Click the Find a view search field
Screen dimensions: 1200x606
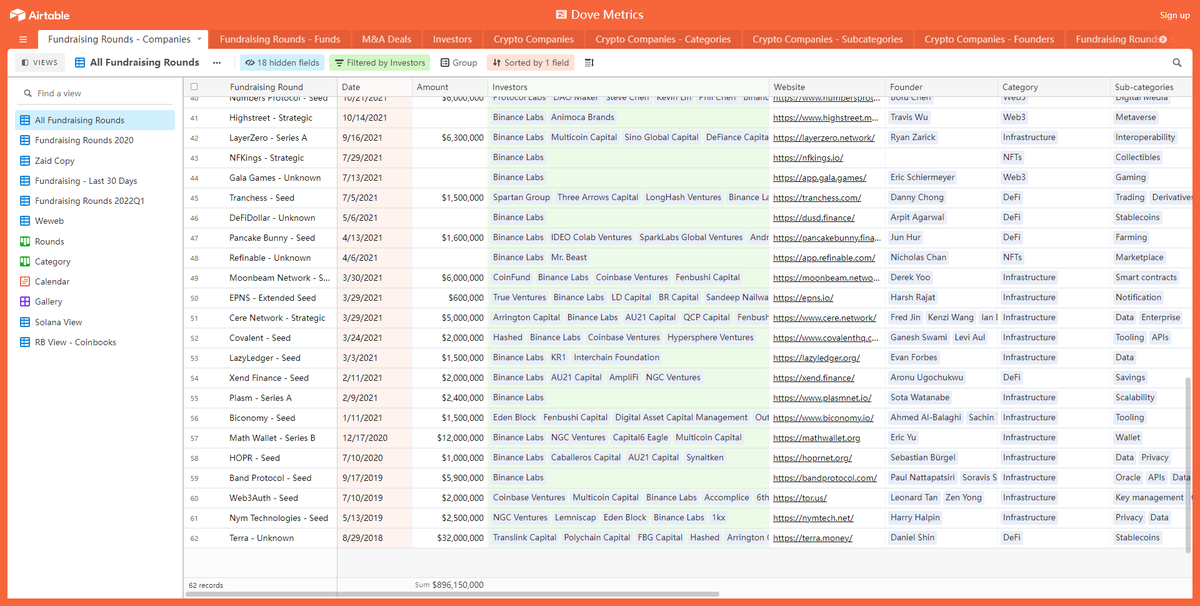tap(95, 93)
